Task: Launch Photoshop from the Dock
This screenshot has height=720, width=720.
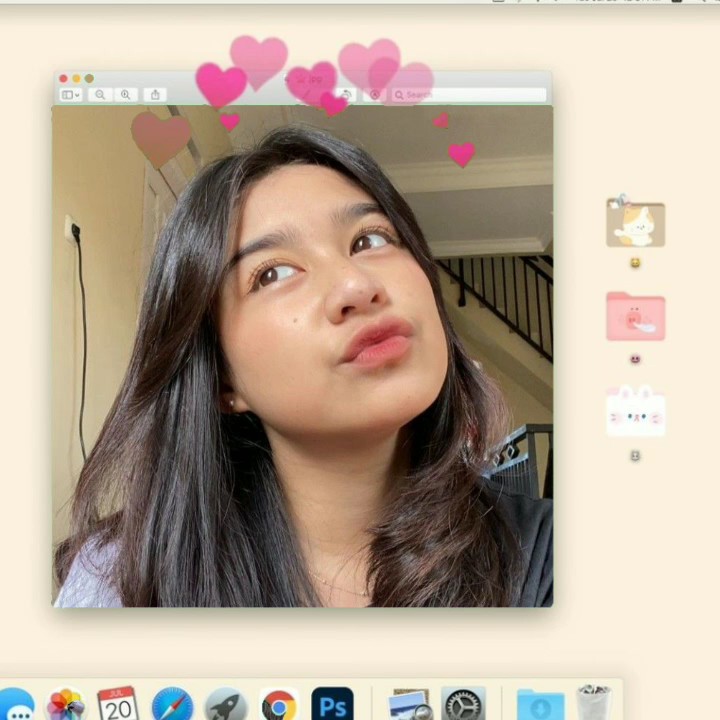Action: pos(332,704)
